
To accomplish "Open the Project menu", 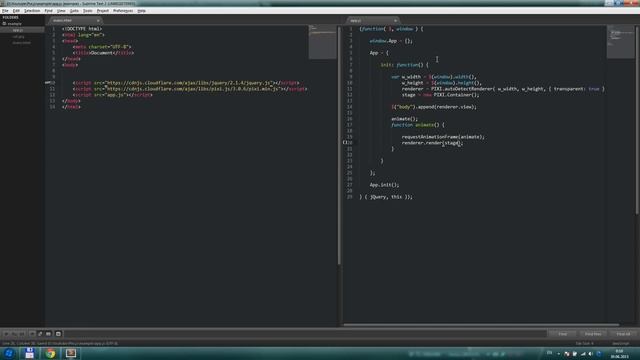I will [103, 11].
